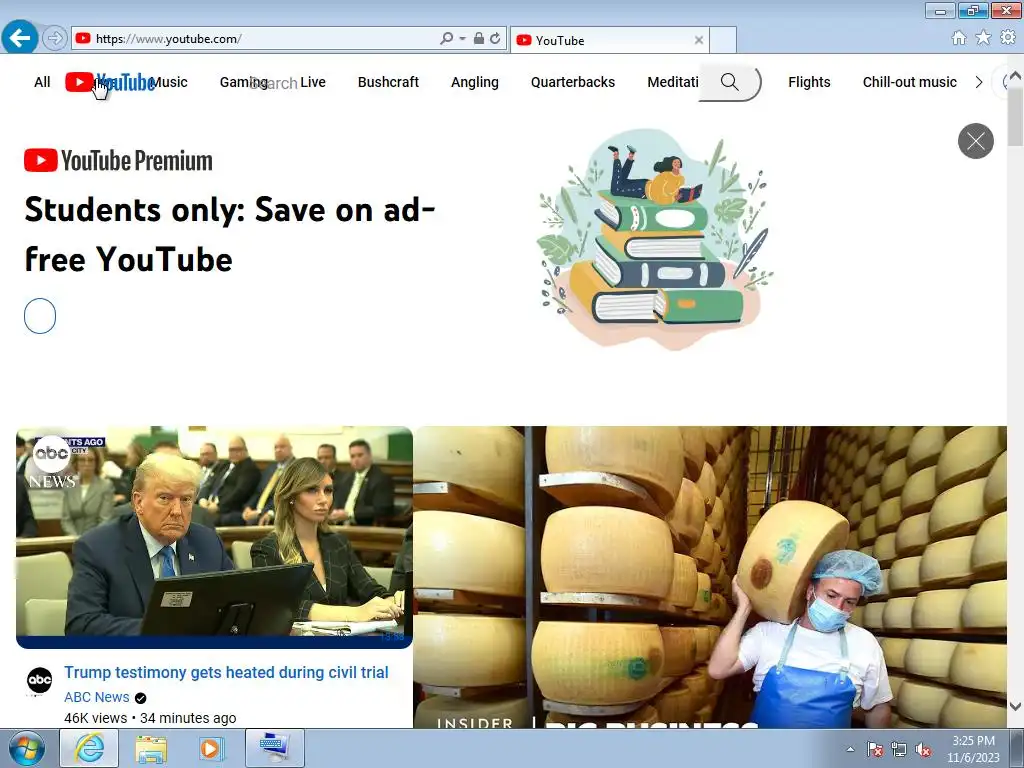Open the Favorites star icon
This screenshot has width=1024, height=768.
pos(983,38)
